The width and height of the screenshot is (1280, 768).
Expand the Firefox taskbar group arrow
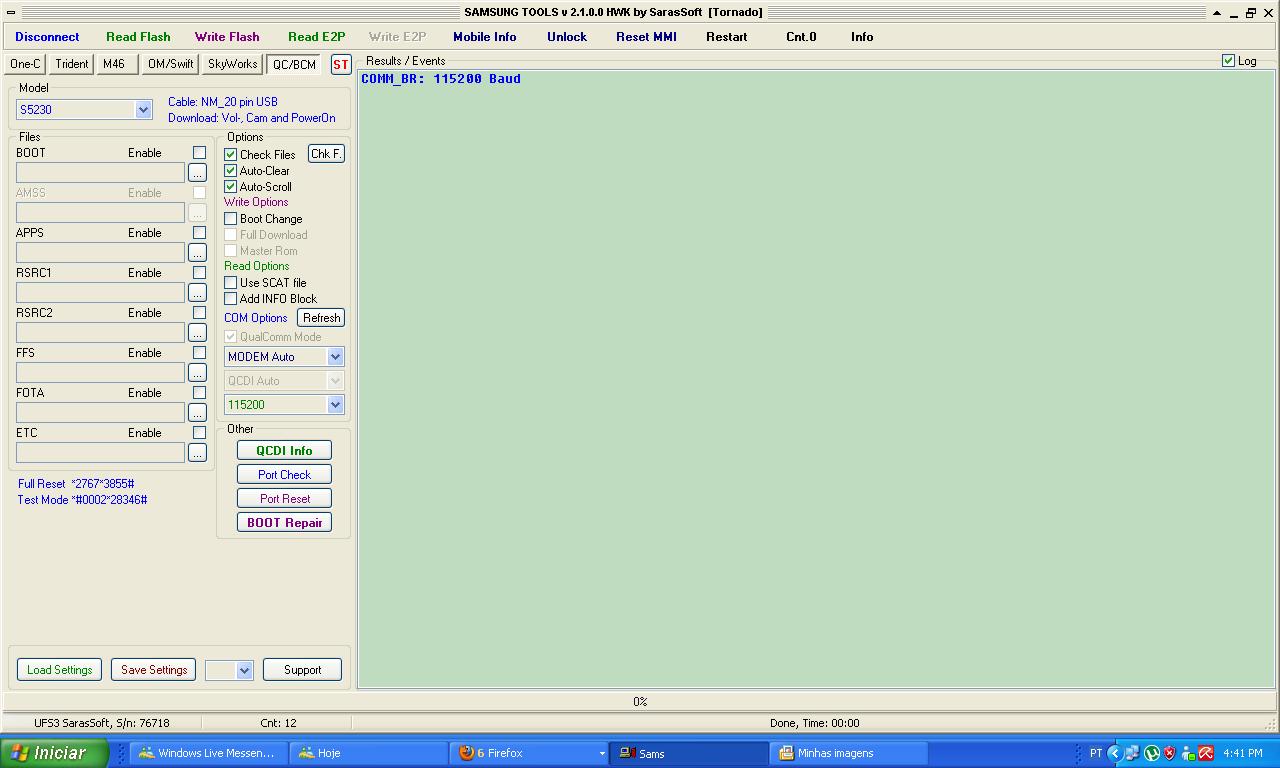[602, 753]
